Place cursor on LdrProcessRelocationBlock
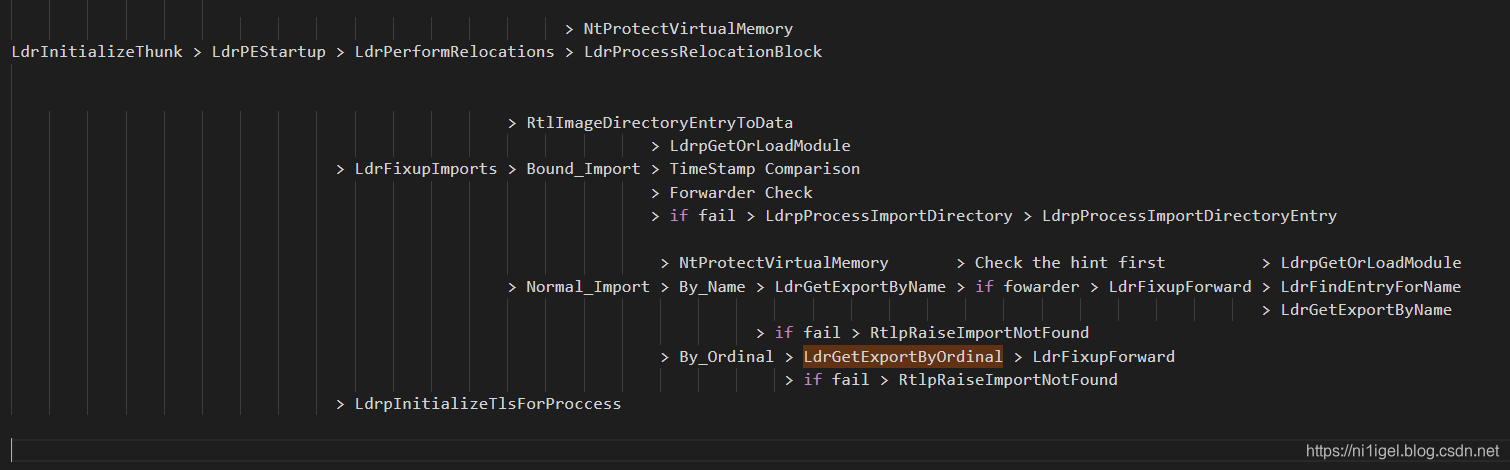The height and width of the screenshot is (470, 1510). [x=703, y=52]
